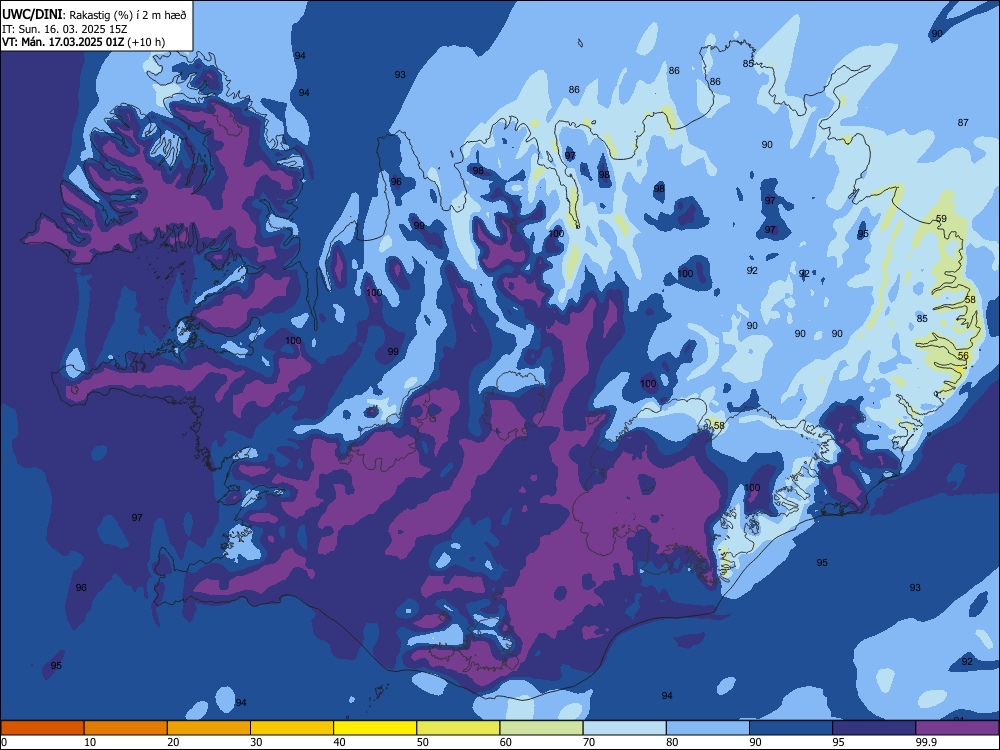Select the '20' tick label on the legend
The width and height of the screenshot is (1000, 750).
[173, 742]
